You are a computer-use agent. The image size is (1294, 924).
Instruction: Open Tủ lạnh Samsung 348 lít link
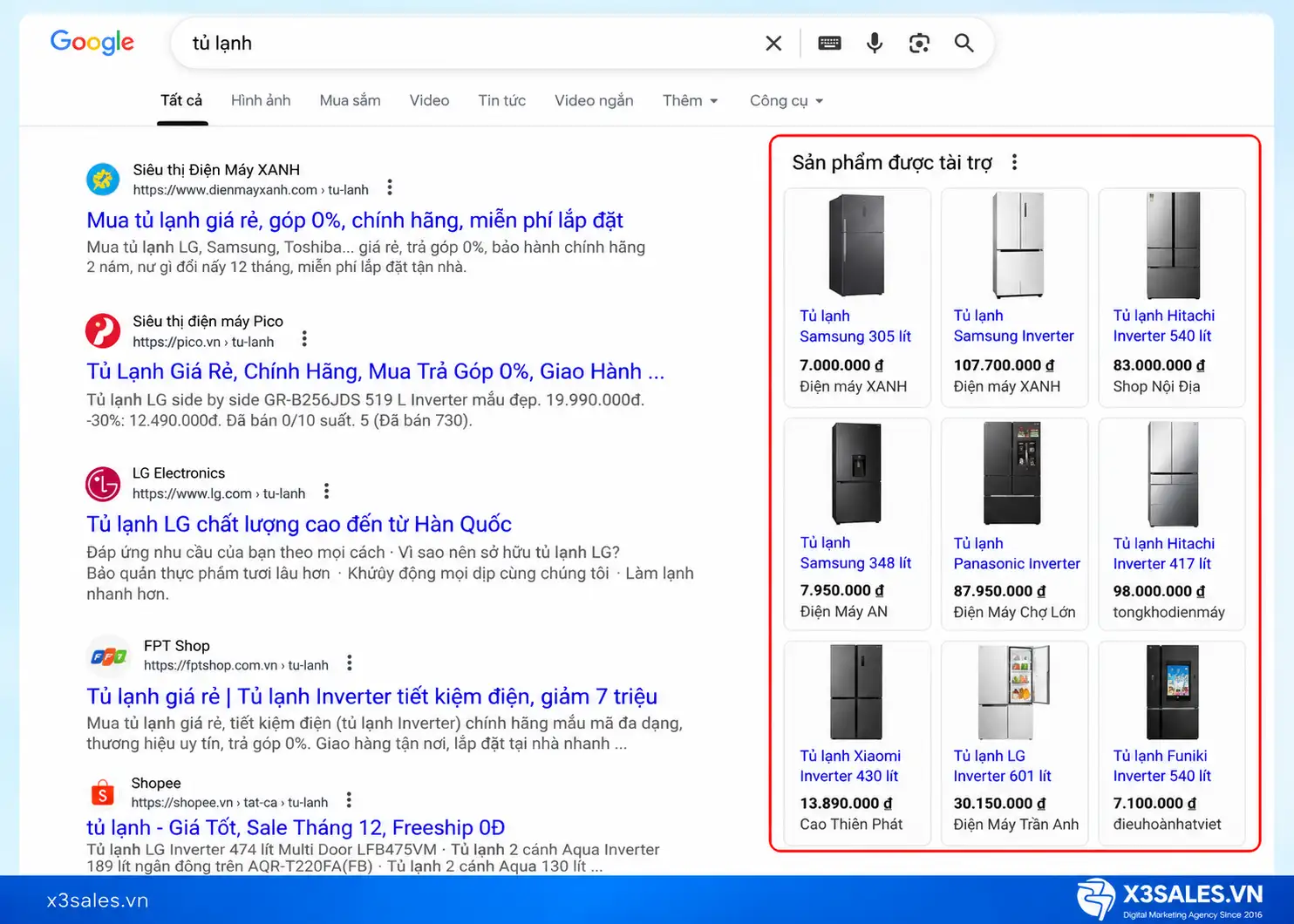coord(855,554)
